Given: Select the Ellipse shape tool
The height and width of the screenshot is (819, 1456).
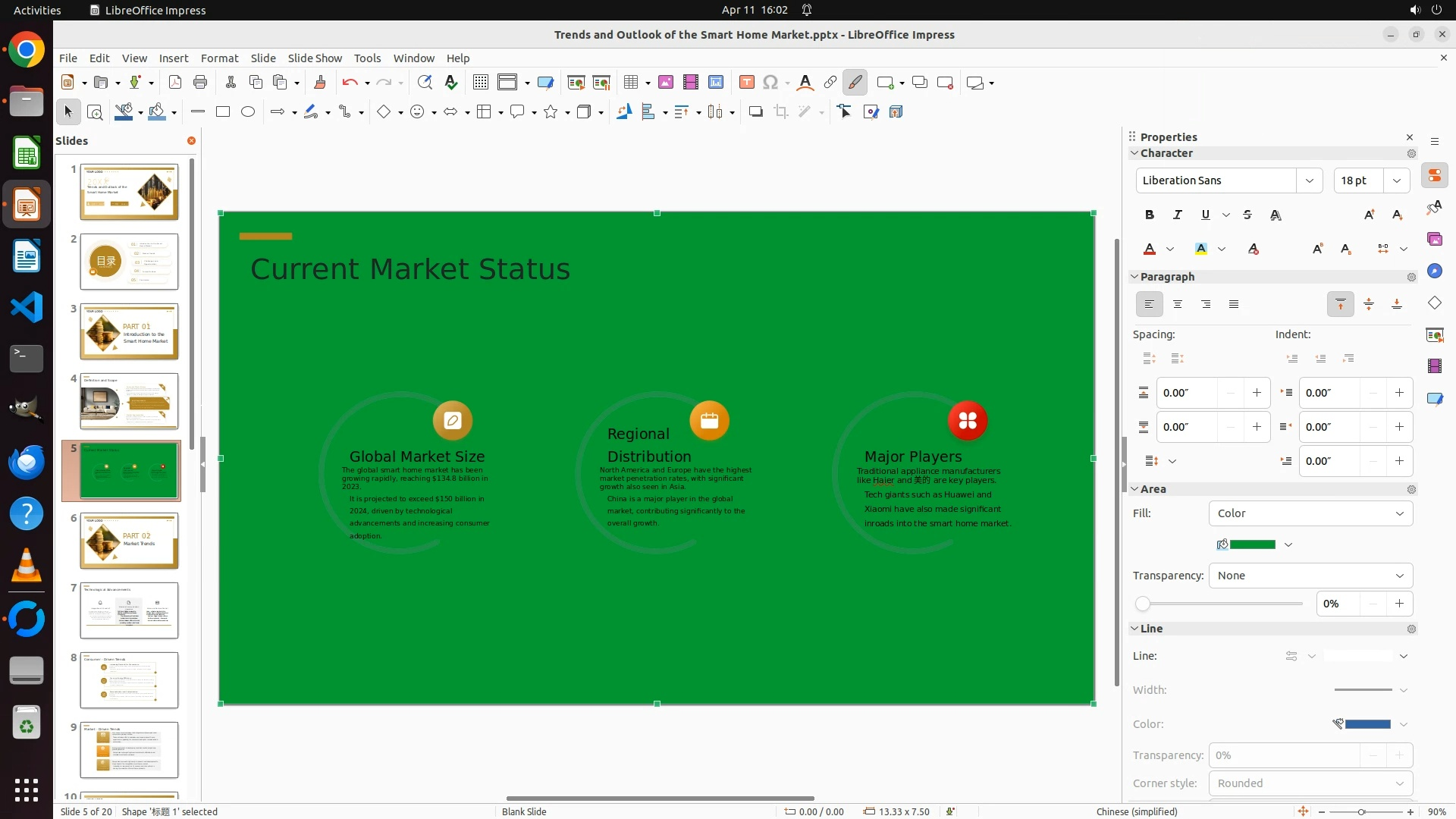Looking at the screenshot, I should click(x=248, y=112).
